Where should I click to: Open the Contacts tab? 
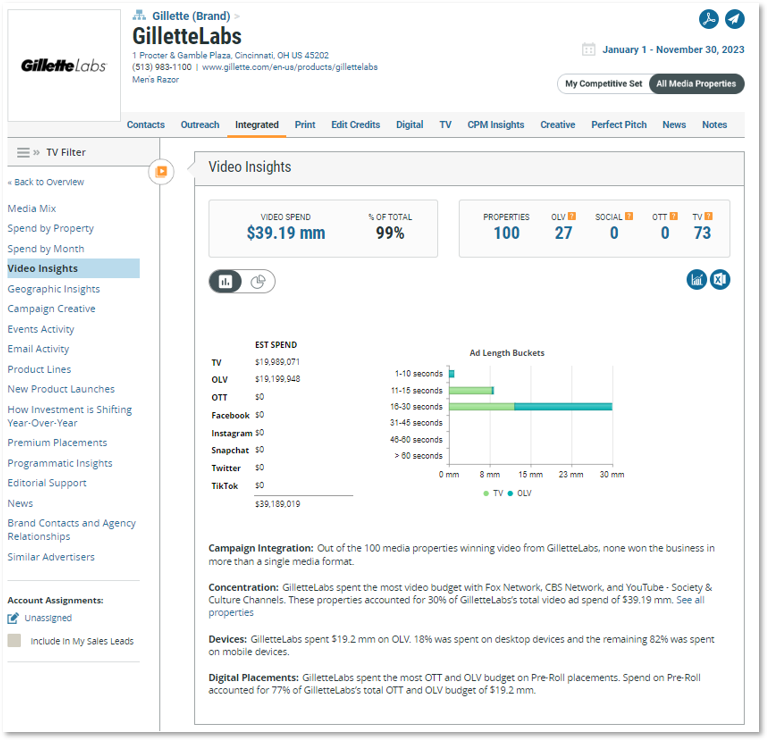[146, 125]
